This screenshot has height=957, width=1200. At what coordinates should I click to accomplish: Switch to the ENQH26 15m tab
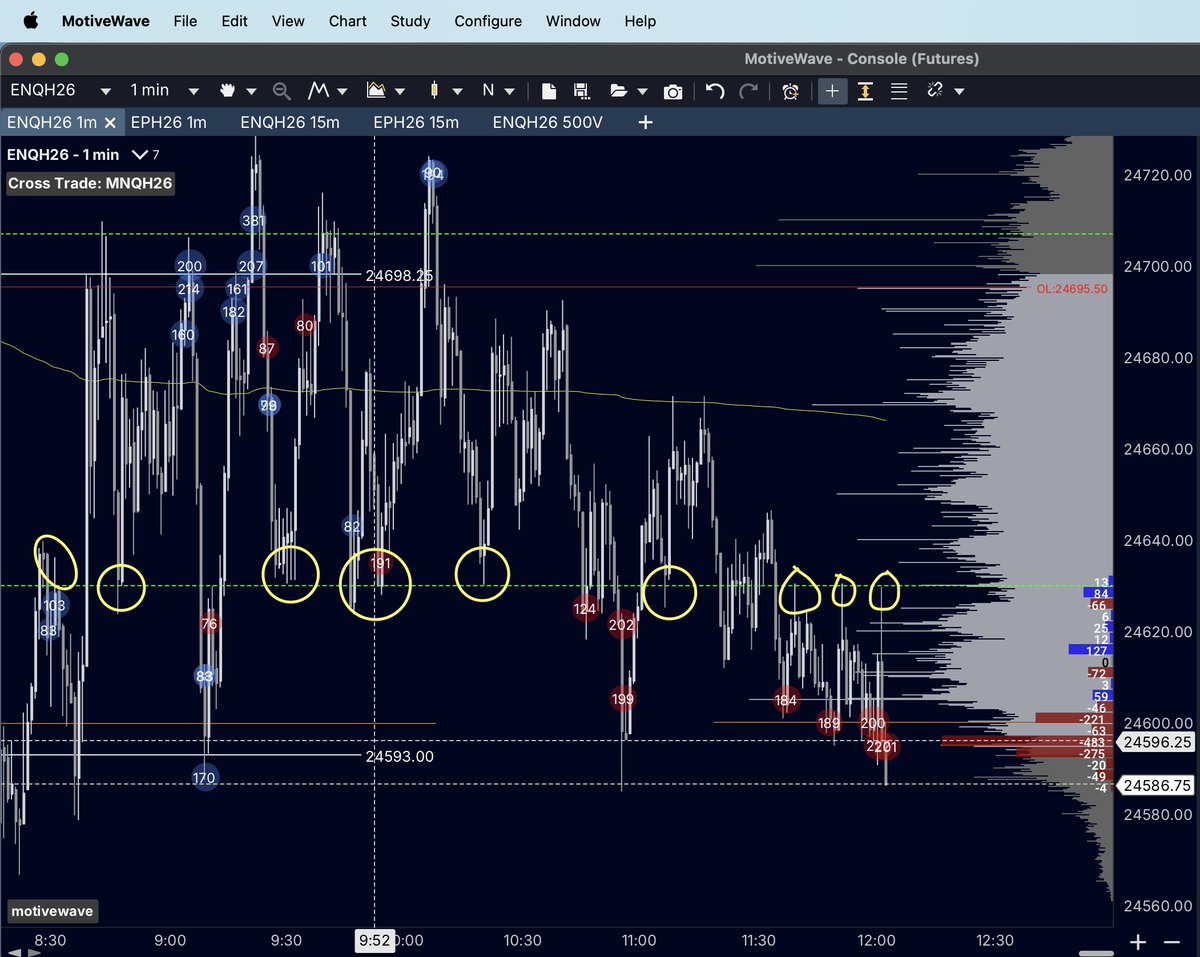pos(290,122)
